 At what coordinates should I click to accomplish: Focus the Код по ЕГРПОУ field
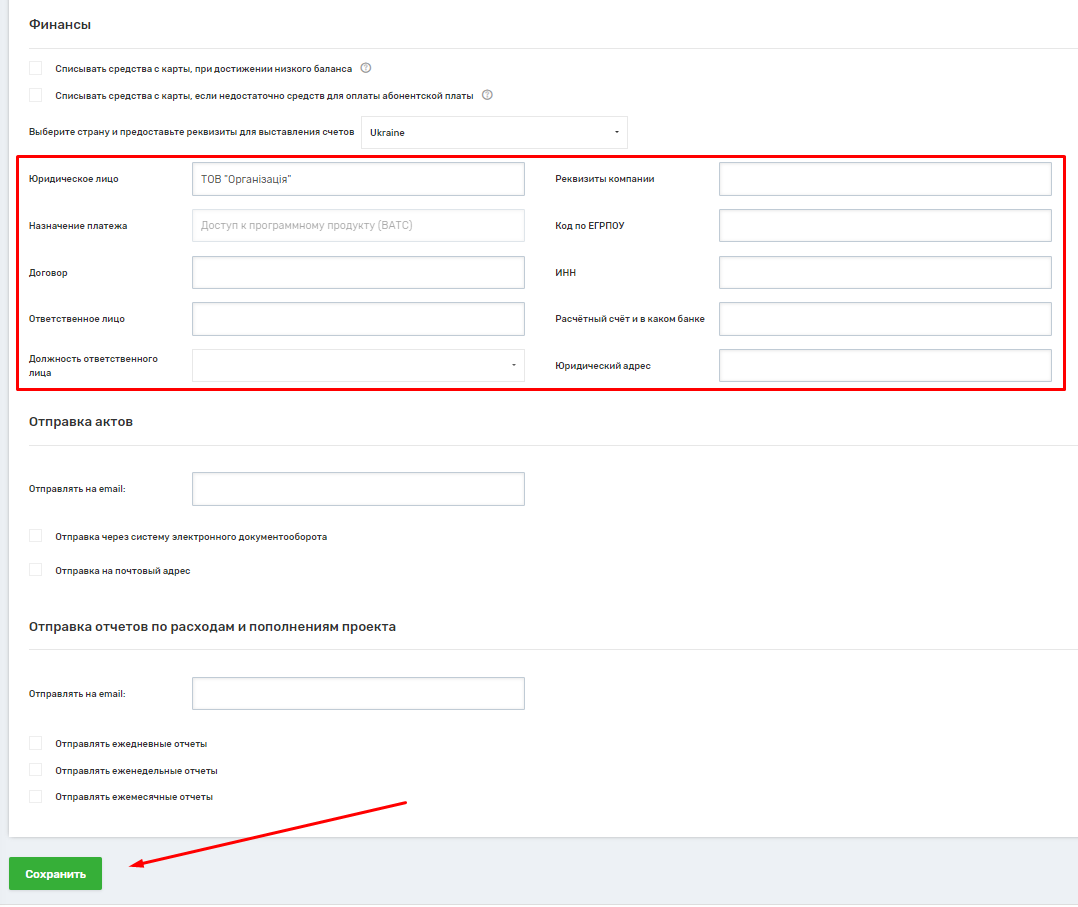tap(884, 225)
